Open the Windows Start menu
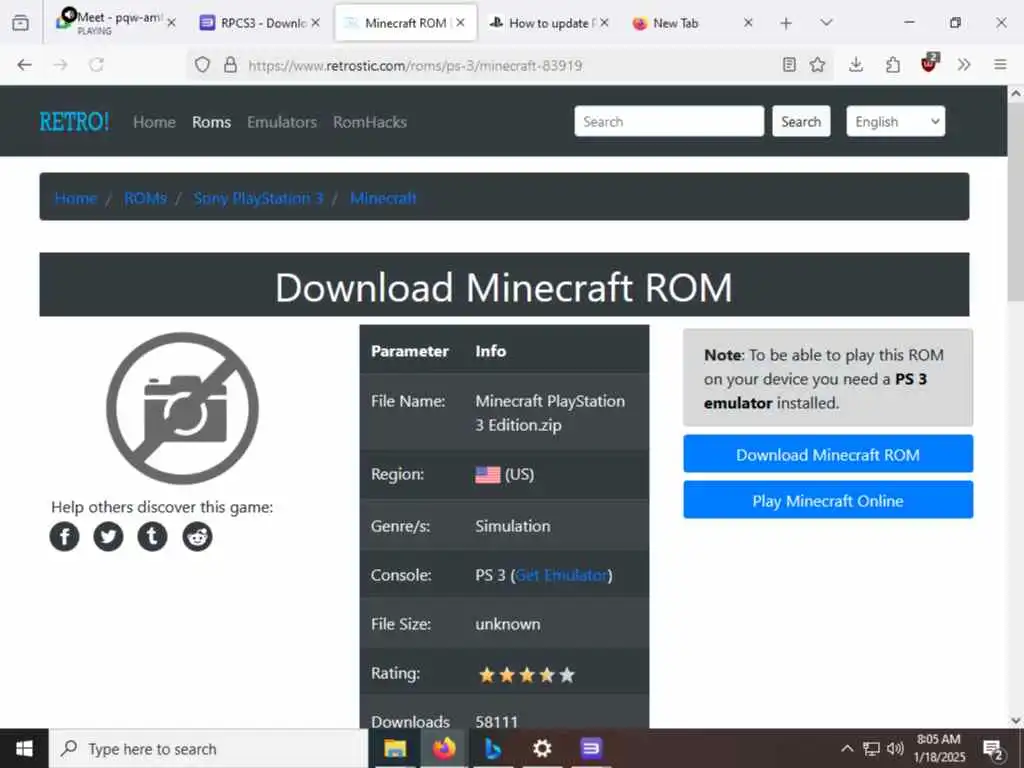Screen dimensions: 1024x768 [x=24, y=748]
